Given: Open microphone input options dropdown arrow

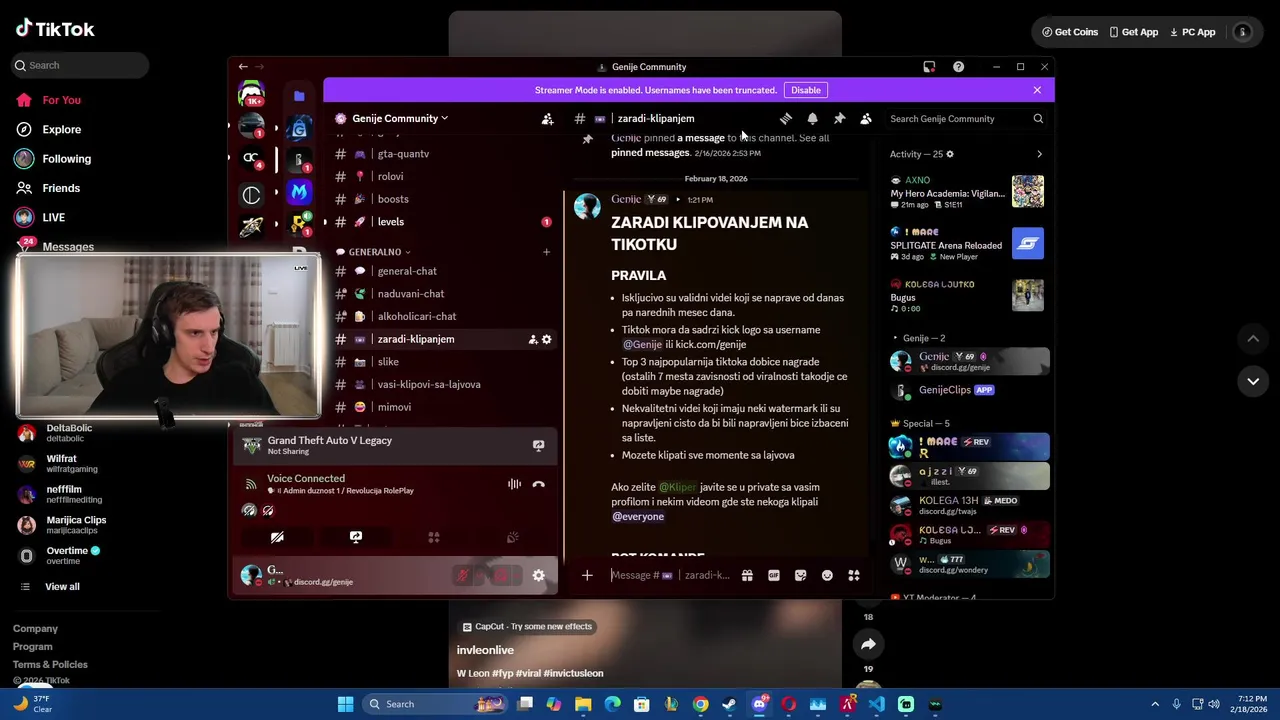Looking at the screenshot, I should 478,575.
